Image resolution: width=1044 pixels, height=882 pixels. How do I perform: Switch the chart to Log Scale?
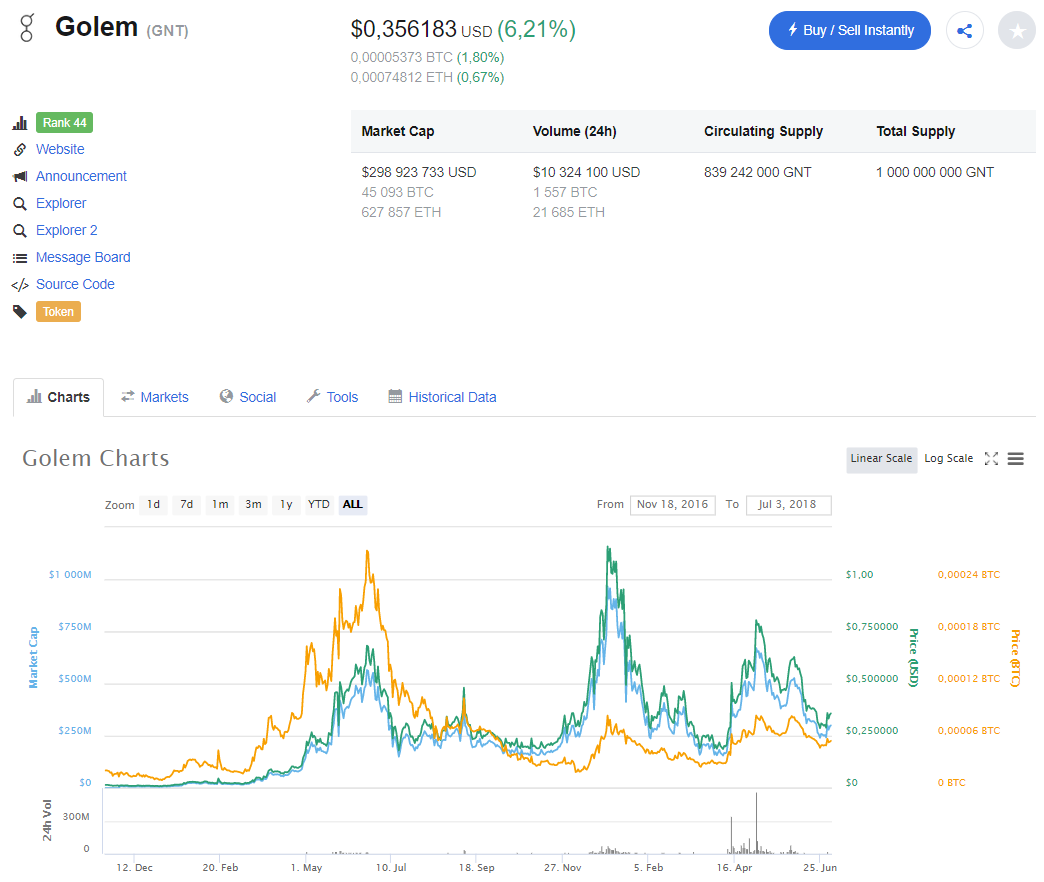click(x=948, y=459)
